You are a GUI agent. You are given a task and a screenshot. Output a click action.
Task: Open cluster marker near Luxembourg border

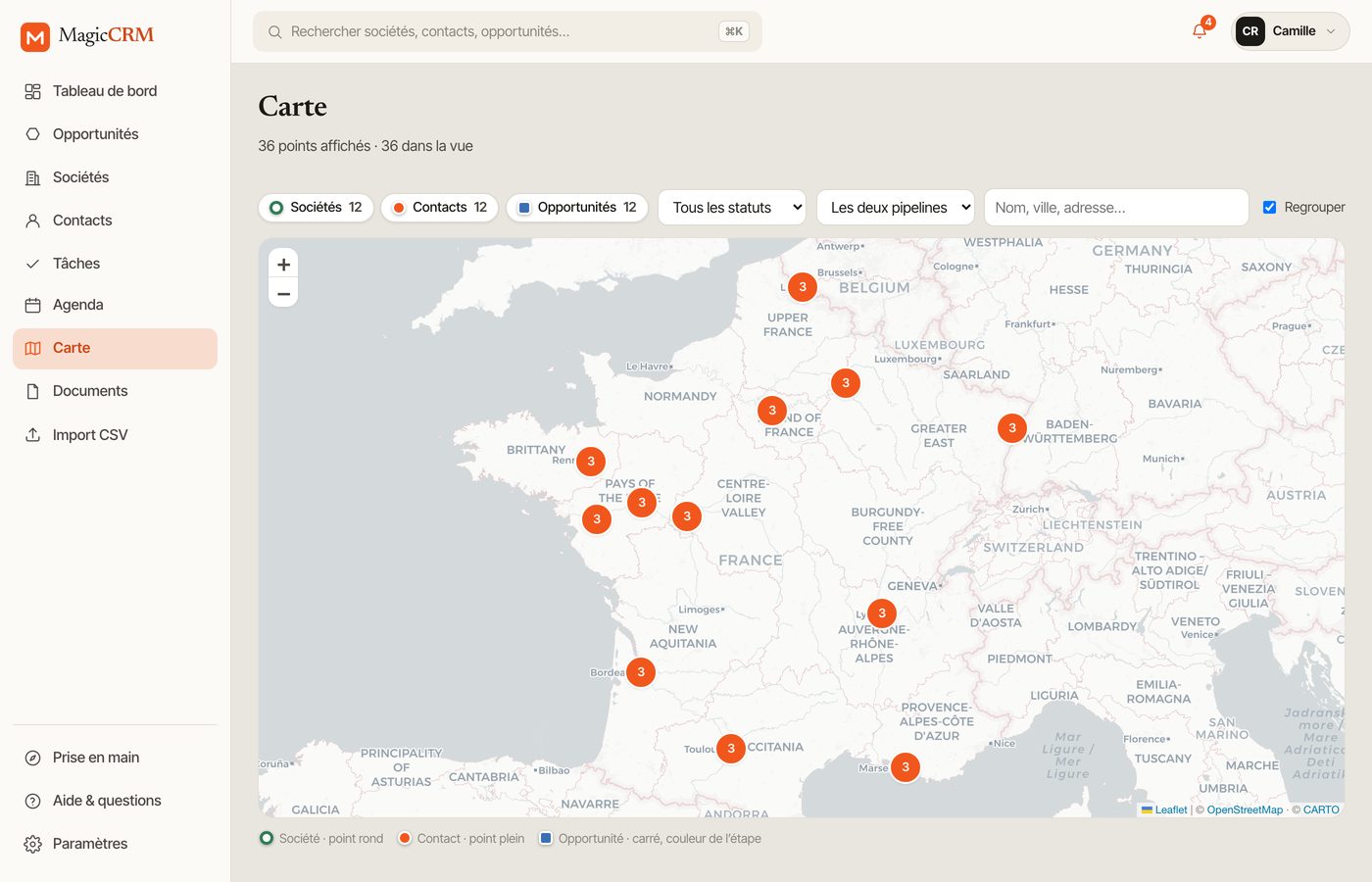[846, 383]
